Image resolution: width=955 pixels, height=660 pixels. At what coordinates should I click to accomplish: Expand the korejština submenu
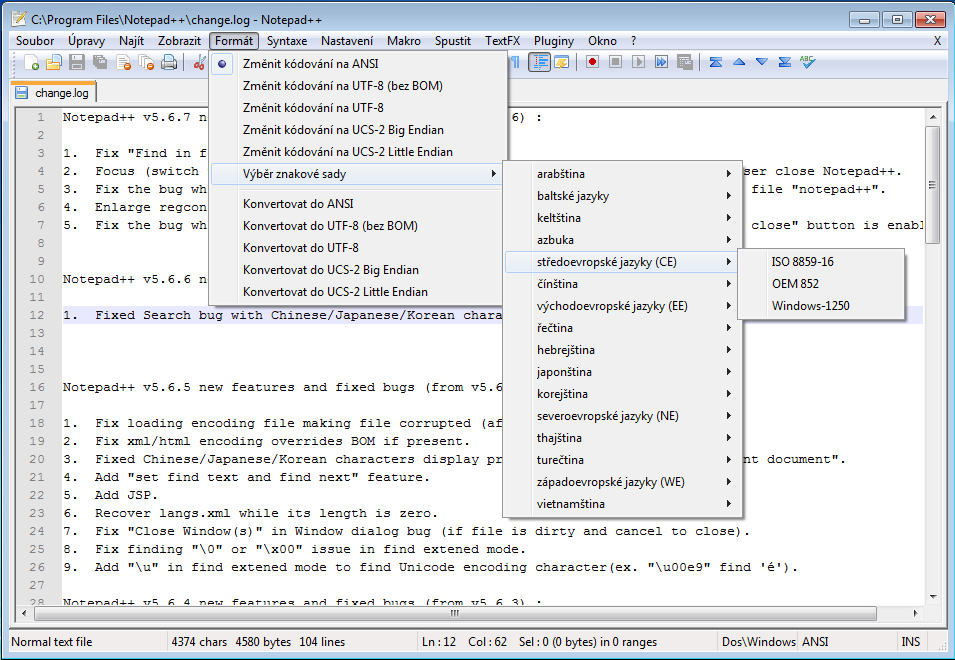(x=622, y=394)
